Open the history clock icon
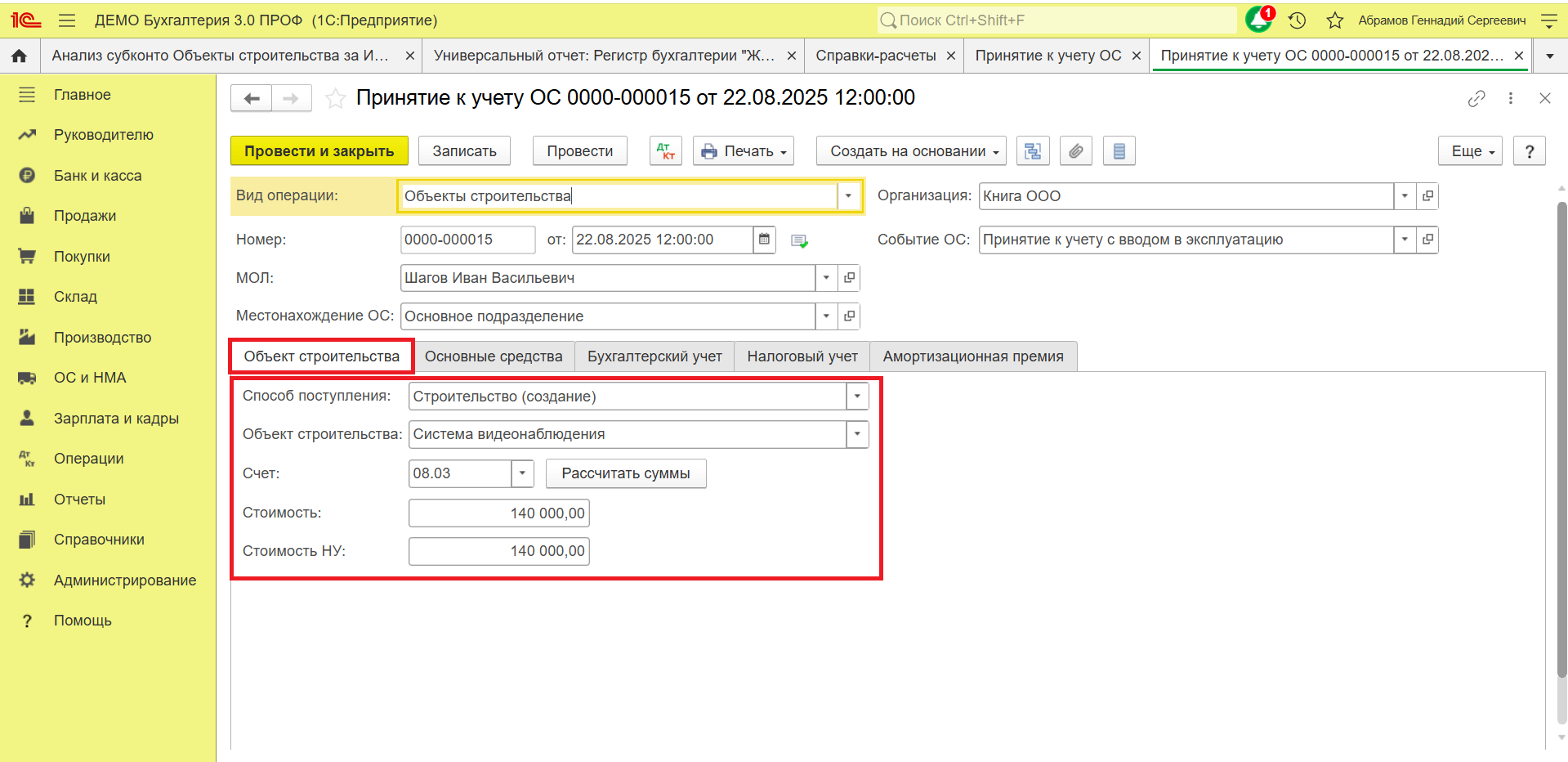This screenshot has height=762, width=1568. (1298, 20)
